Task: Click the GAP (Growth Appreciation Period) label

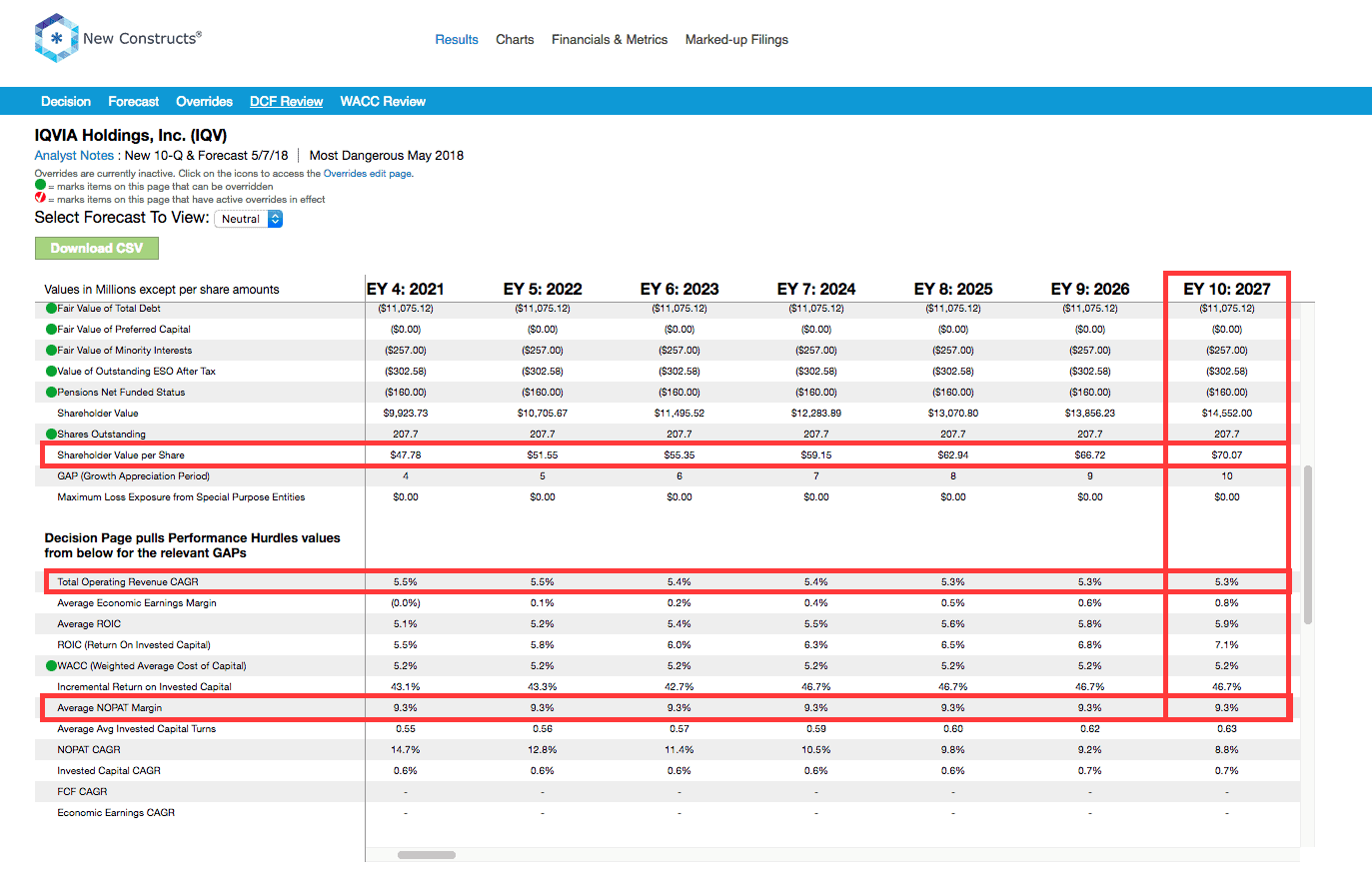Action: (133, 475)
